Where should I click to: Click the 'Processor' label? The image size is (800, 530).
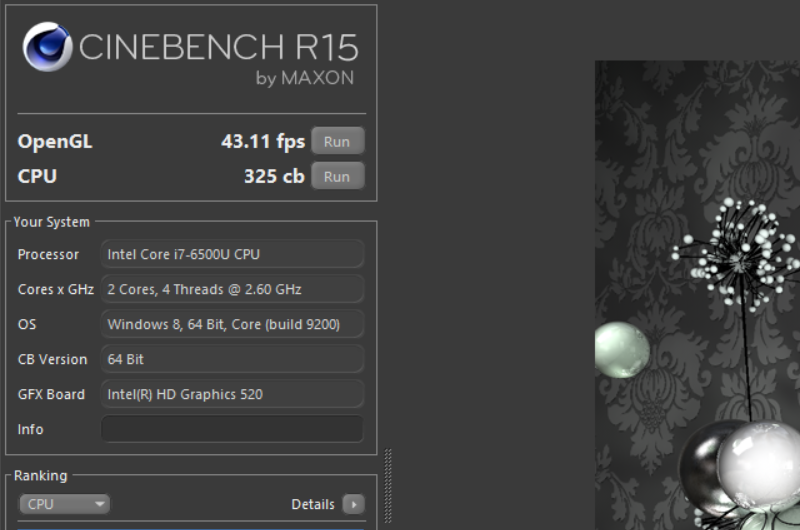point(48,254)
